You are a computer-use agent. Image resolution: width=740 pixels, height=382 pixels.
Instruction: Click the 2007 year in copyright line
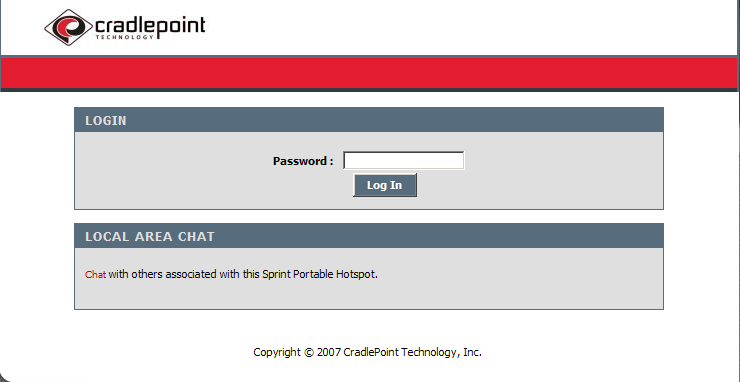[x=329, y=352]
